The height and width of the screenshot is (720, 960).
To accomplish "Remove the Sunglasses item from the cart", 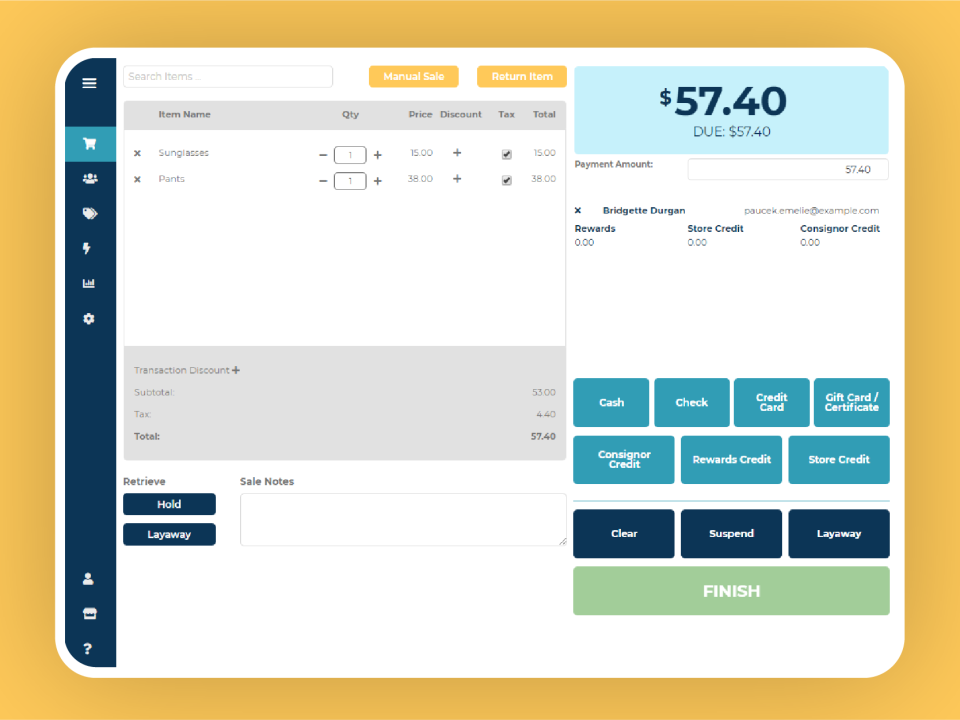I will (x=137, y=153).
